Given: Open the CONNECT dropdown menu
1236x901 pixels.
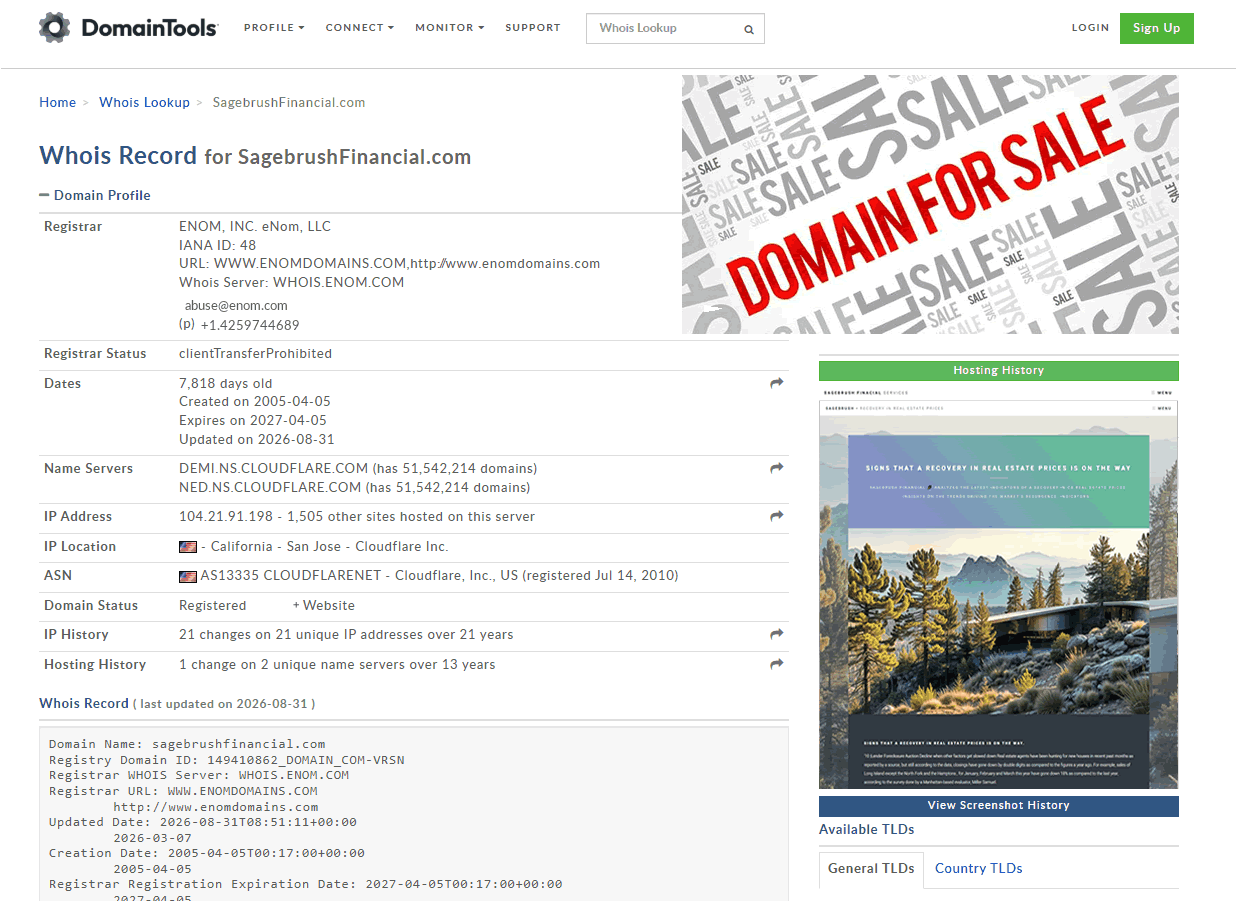Looking at the screenshot, I should 360,28.
